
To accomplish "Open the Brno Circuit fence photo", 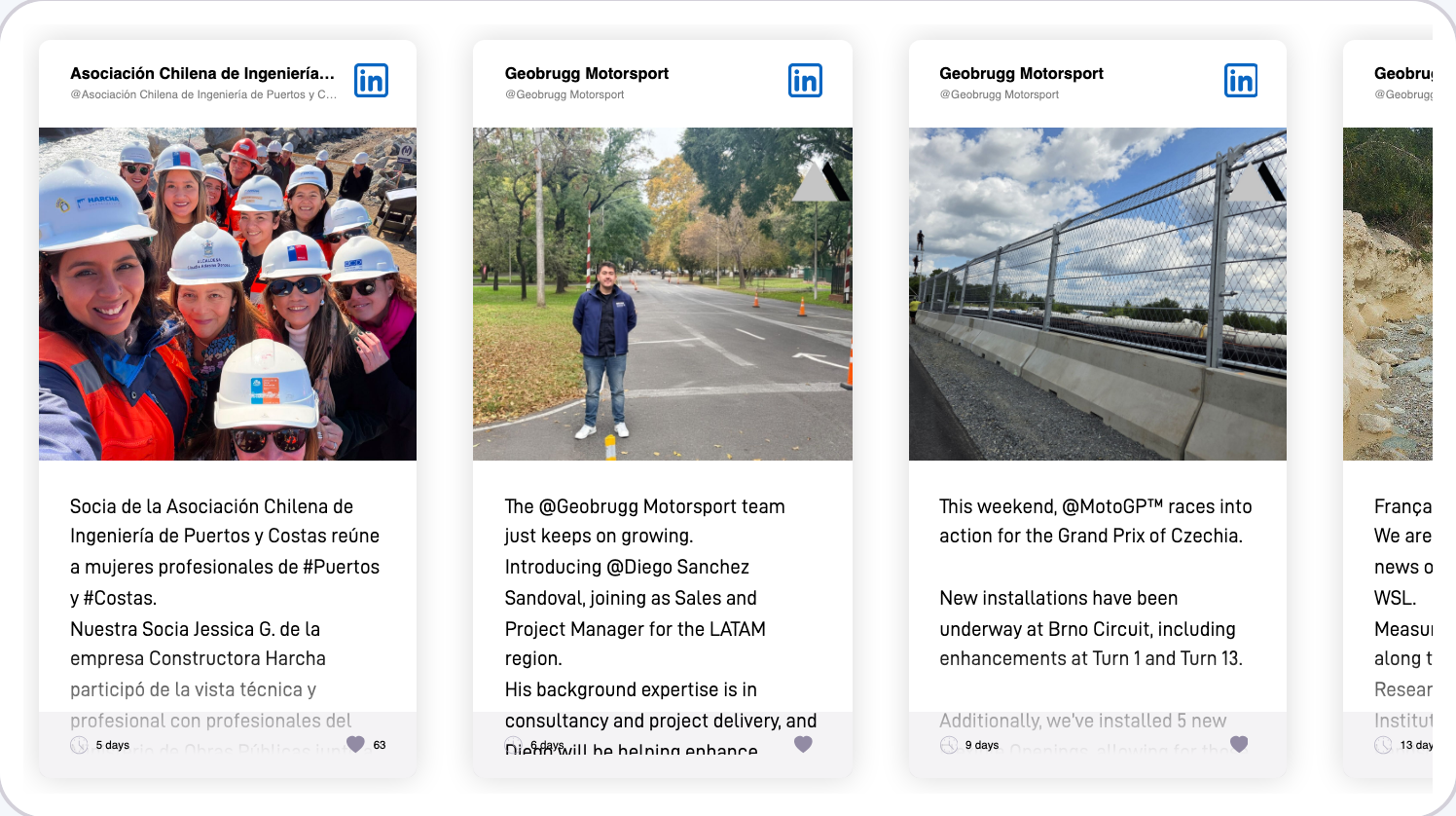I will pyautogui.click(x=1098, y=294).
